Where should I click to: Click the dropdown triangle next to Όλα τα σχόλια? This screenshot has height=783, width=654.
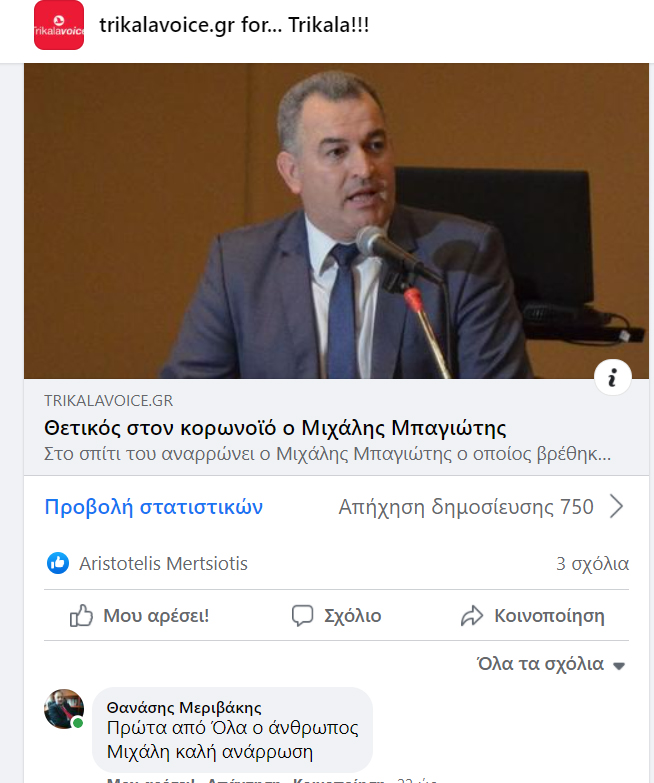[619, 666]
